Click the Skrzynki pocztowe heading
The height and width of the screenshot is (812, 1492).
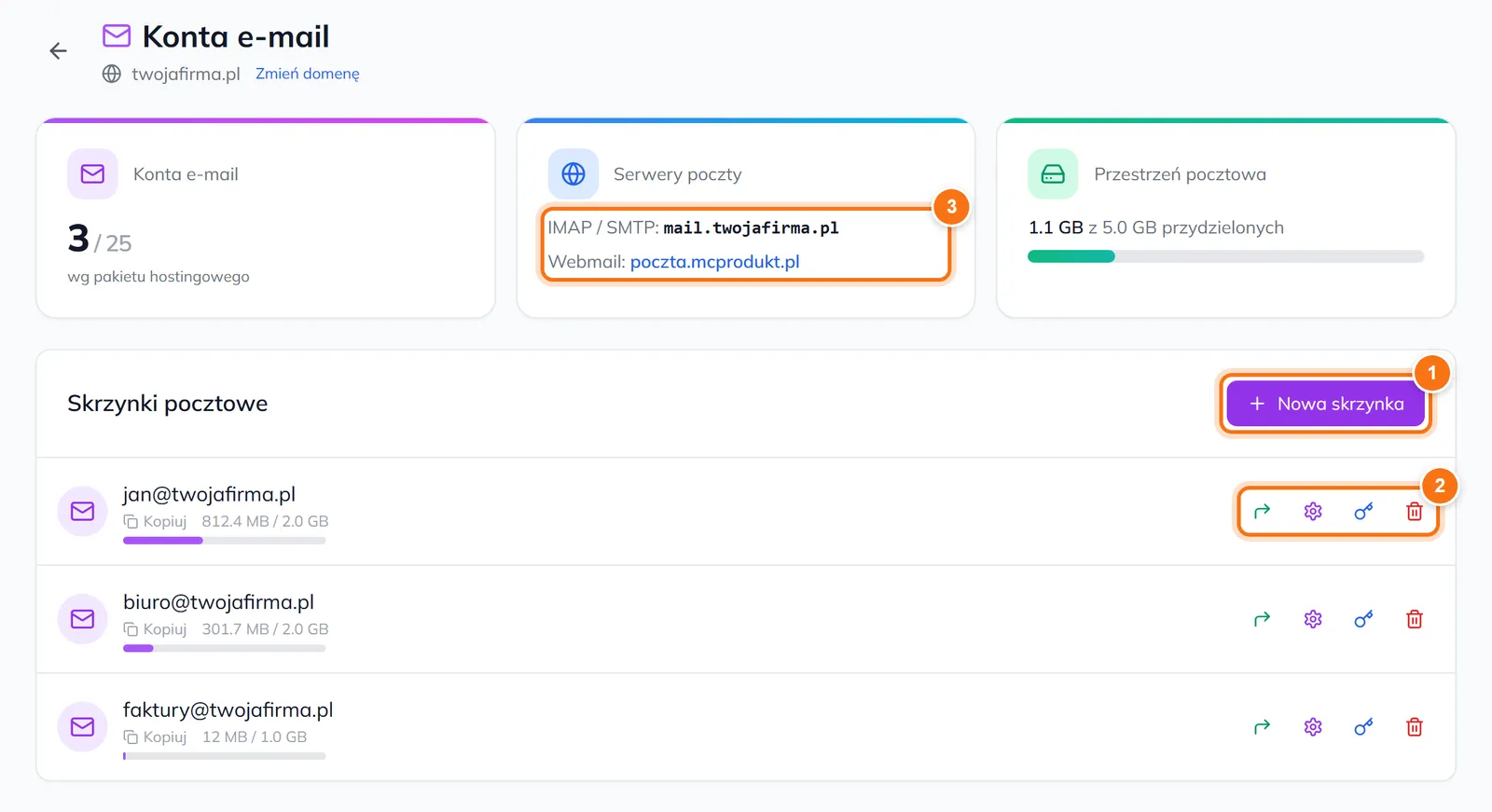(168, 404)
